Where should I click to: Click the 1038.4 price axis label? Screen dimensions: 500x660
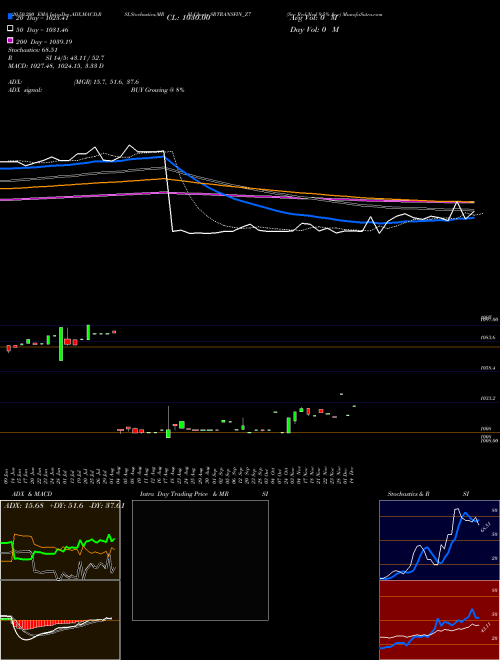pyautogui.click(x=488, y=368)
